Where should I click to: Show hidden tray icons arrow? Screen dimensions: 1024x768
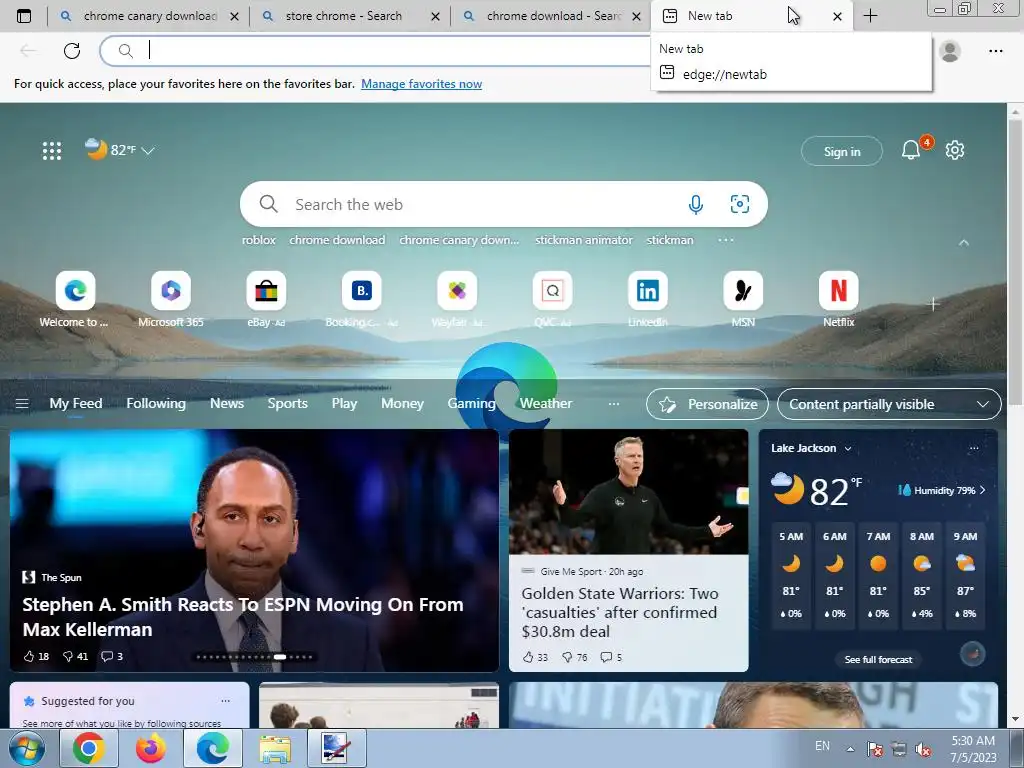850,749
